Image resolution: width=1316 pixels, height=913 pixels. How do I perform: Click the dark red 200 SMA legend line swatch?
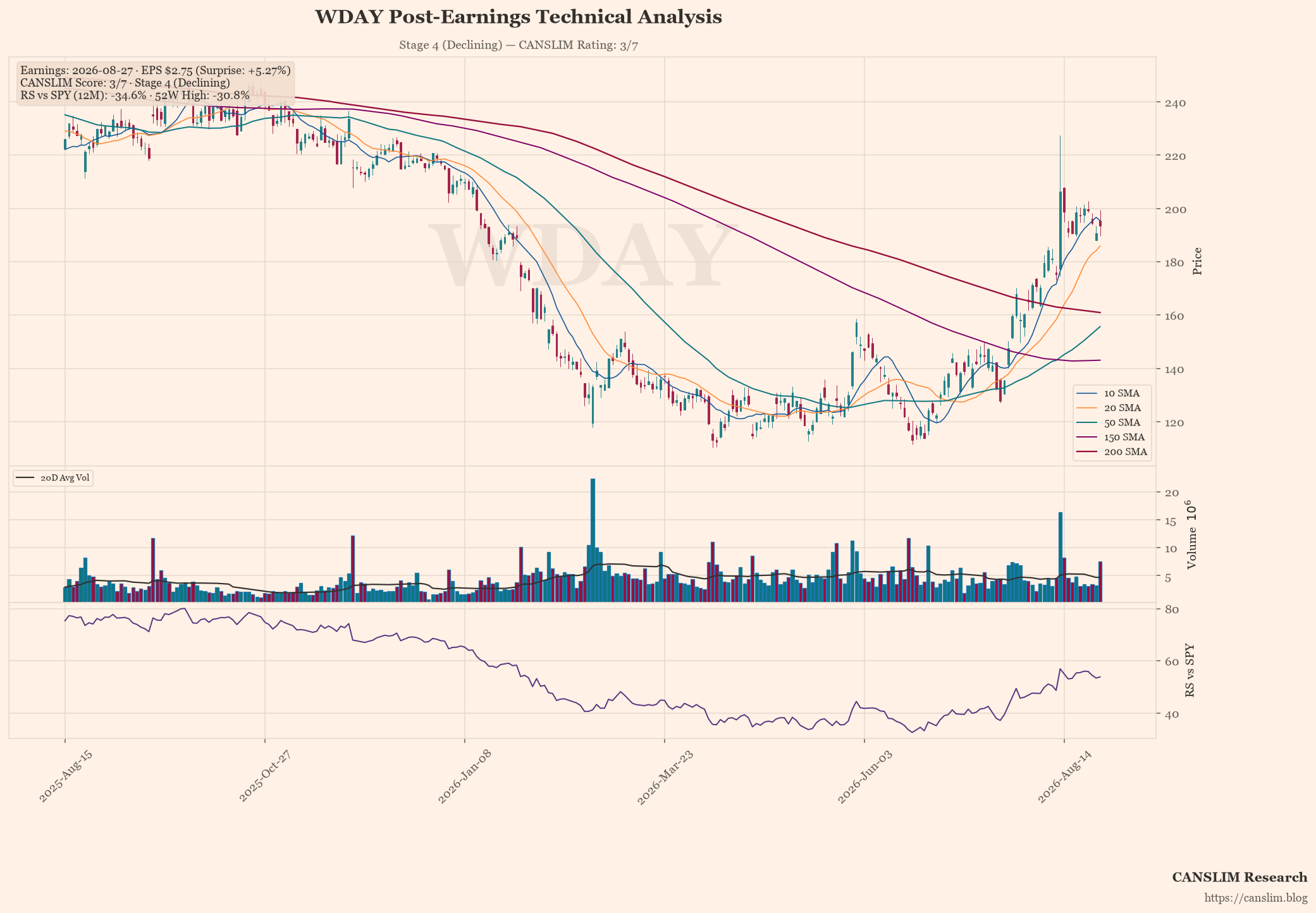tap(1088, 451)
